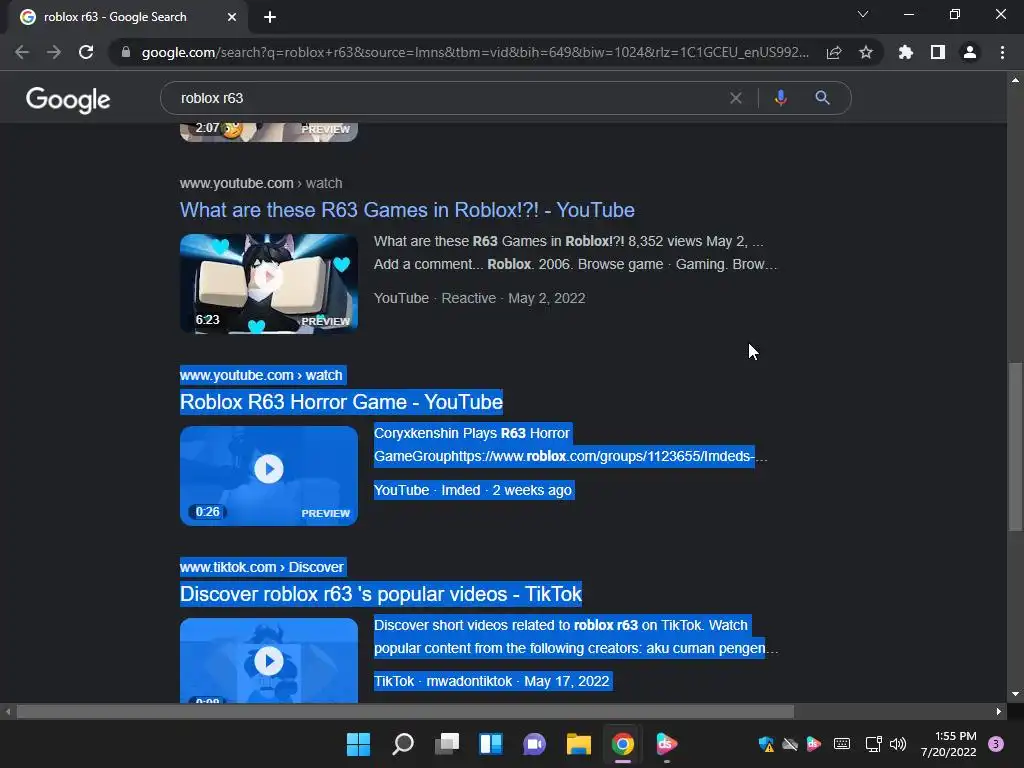1024x768 pixels.
Task: Click the scroll down arrow
Action: (x=1015, y=694)
